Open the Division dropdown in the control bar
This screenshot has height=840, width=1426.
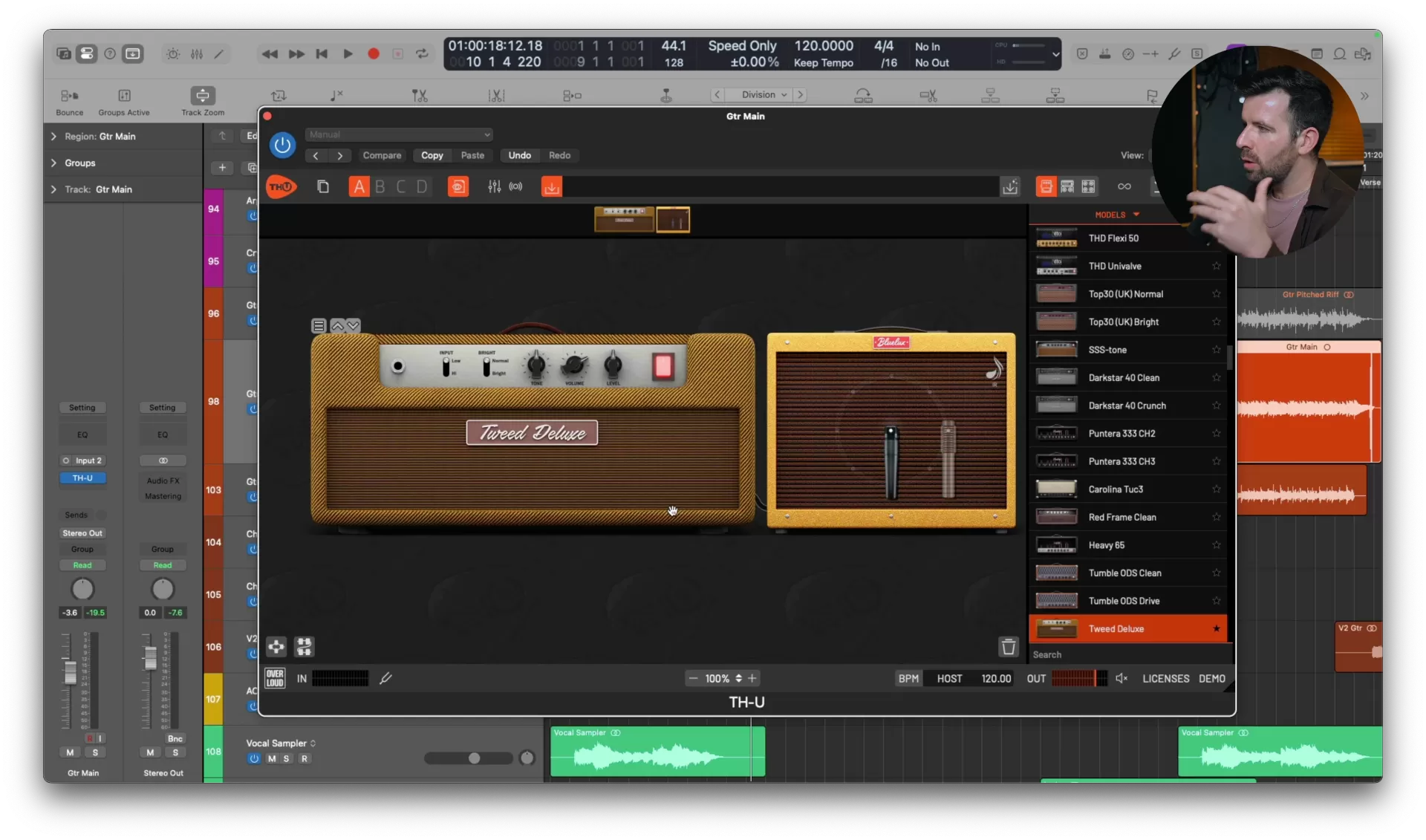pos(760,94)
